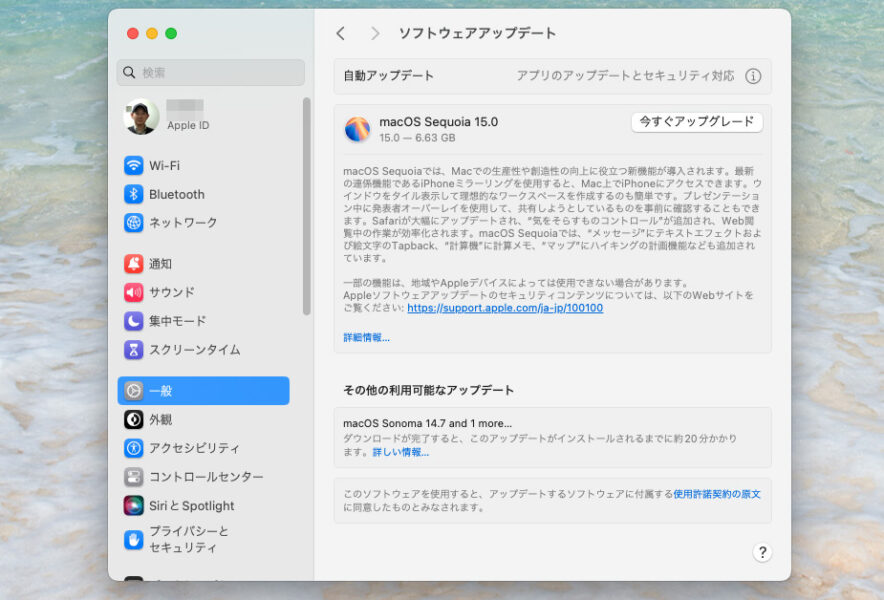Click the macOS Sequoia 15.0 title
This screenshot has height=600, width=884.
438,122
